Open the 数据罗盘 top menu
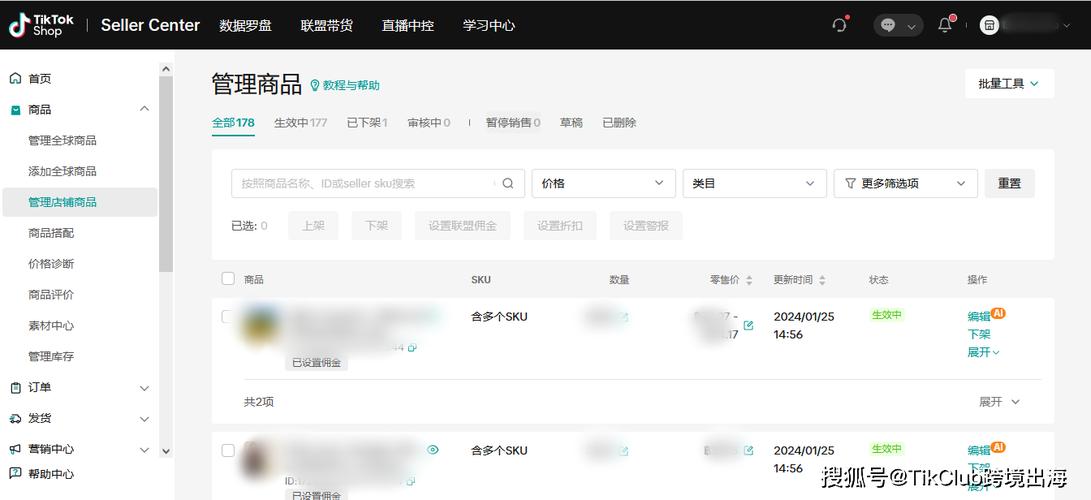Screen dimensions: 1091x500 246,25
